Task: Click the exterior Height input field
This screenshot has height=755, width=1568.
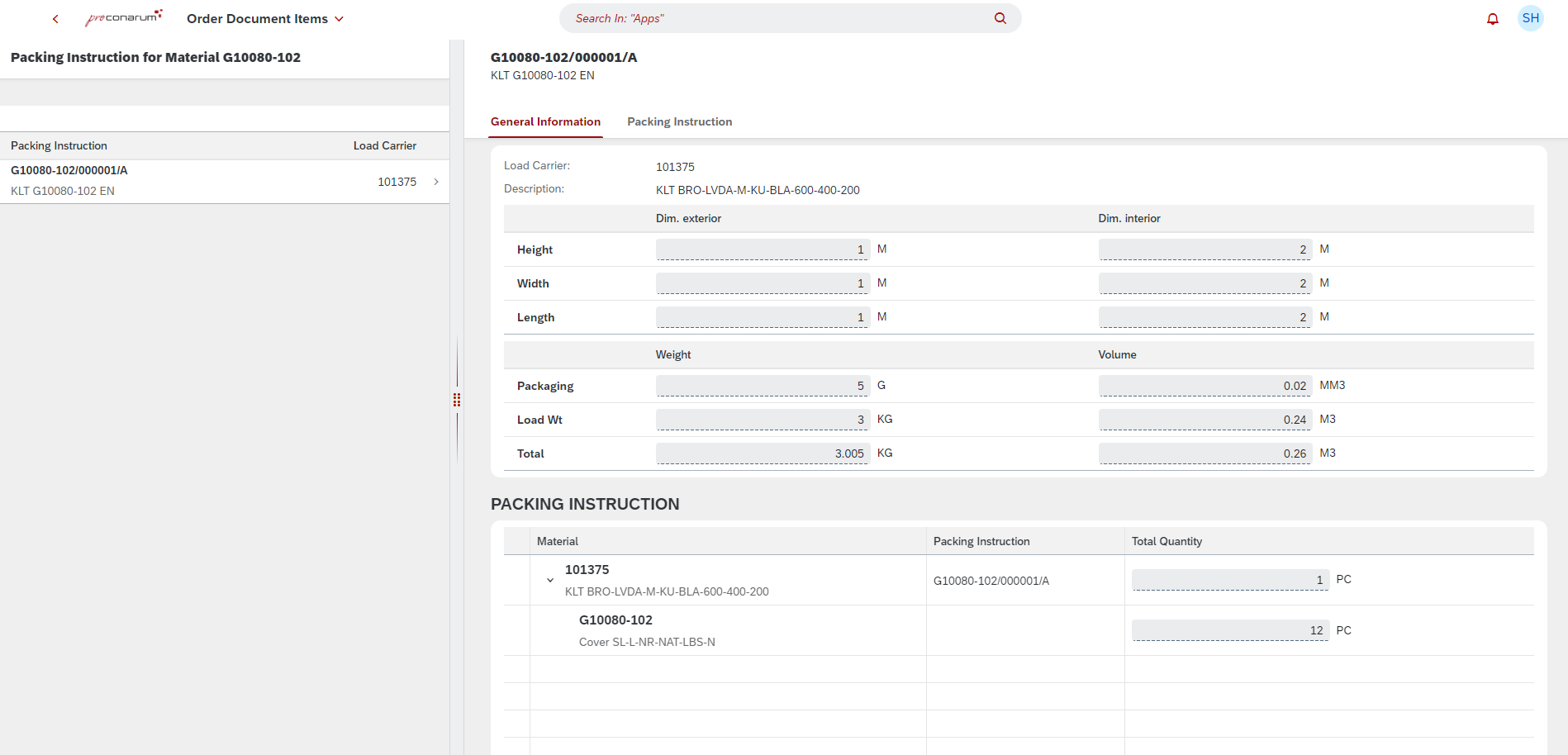Action: coord(762,249)
